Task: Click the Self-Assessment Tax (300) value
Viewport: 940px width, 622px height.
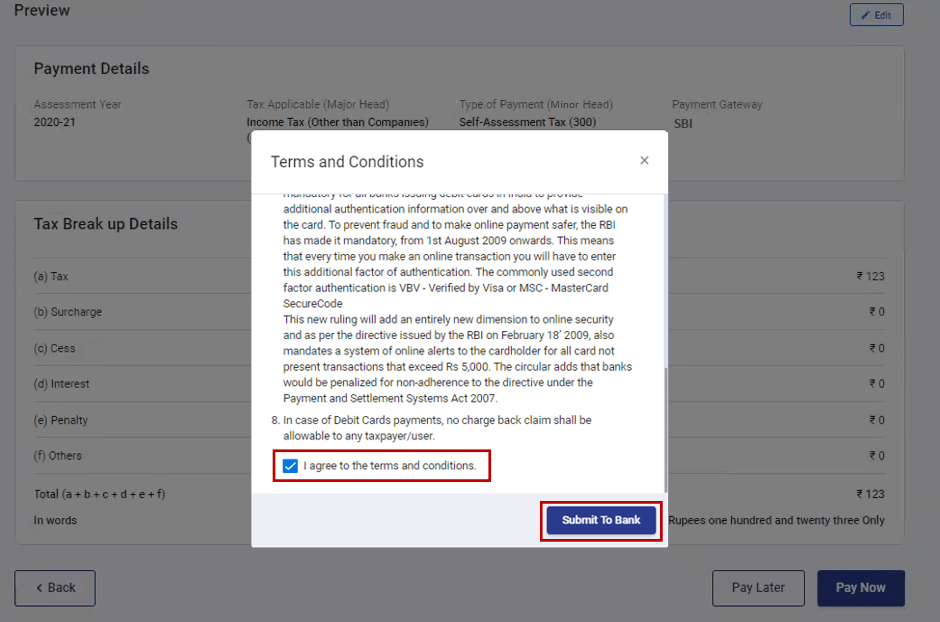Action: coord(527,123)
